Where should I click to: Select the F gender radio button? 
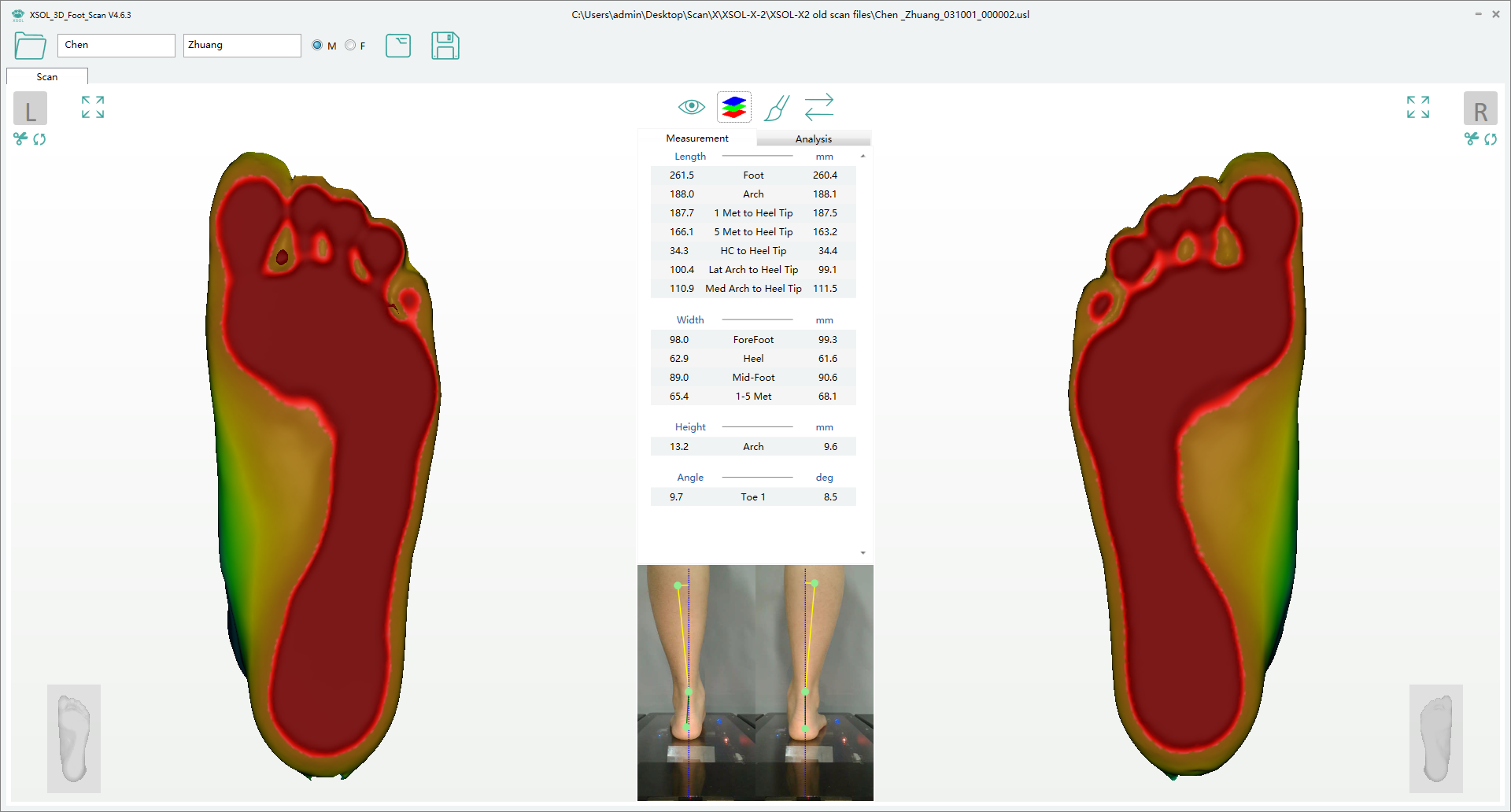click(350, 46)
